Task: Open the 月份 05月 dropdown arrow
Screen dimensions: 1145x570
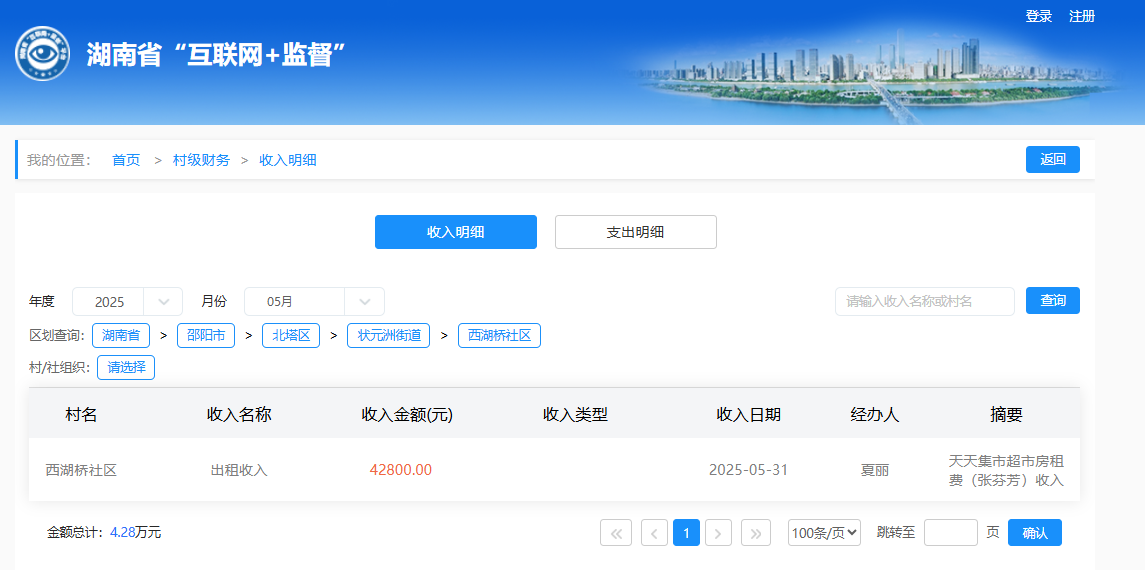Action: [365, 301]
